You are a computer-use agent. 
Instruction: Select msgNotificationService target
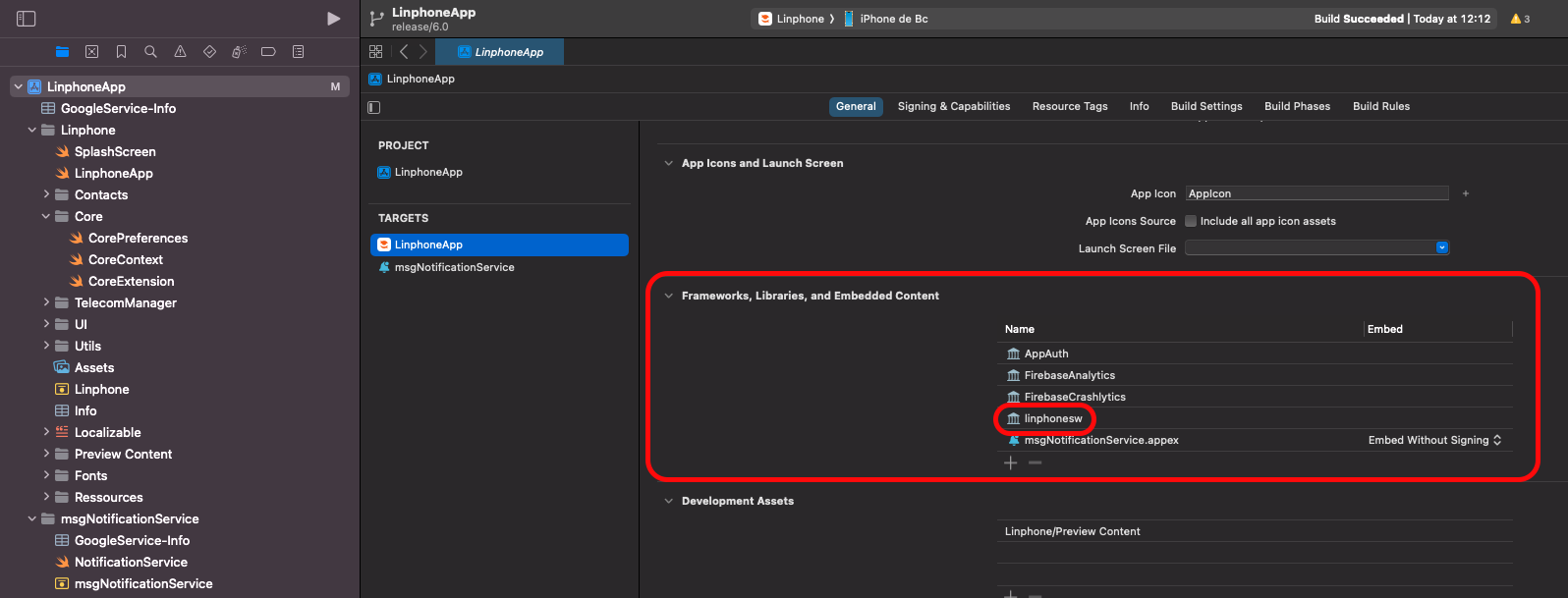click(x=453, y=267)
